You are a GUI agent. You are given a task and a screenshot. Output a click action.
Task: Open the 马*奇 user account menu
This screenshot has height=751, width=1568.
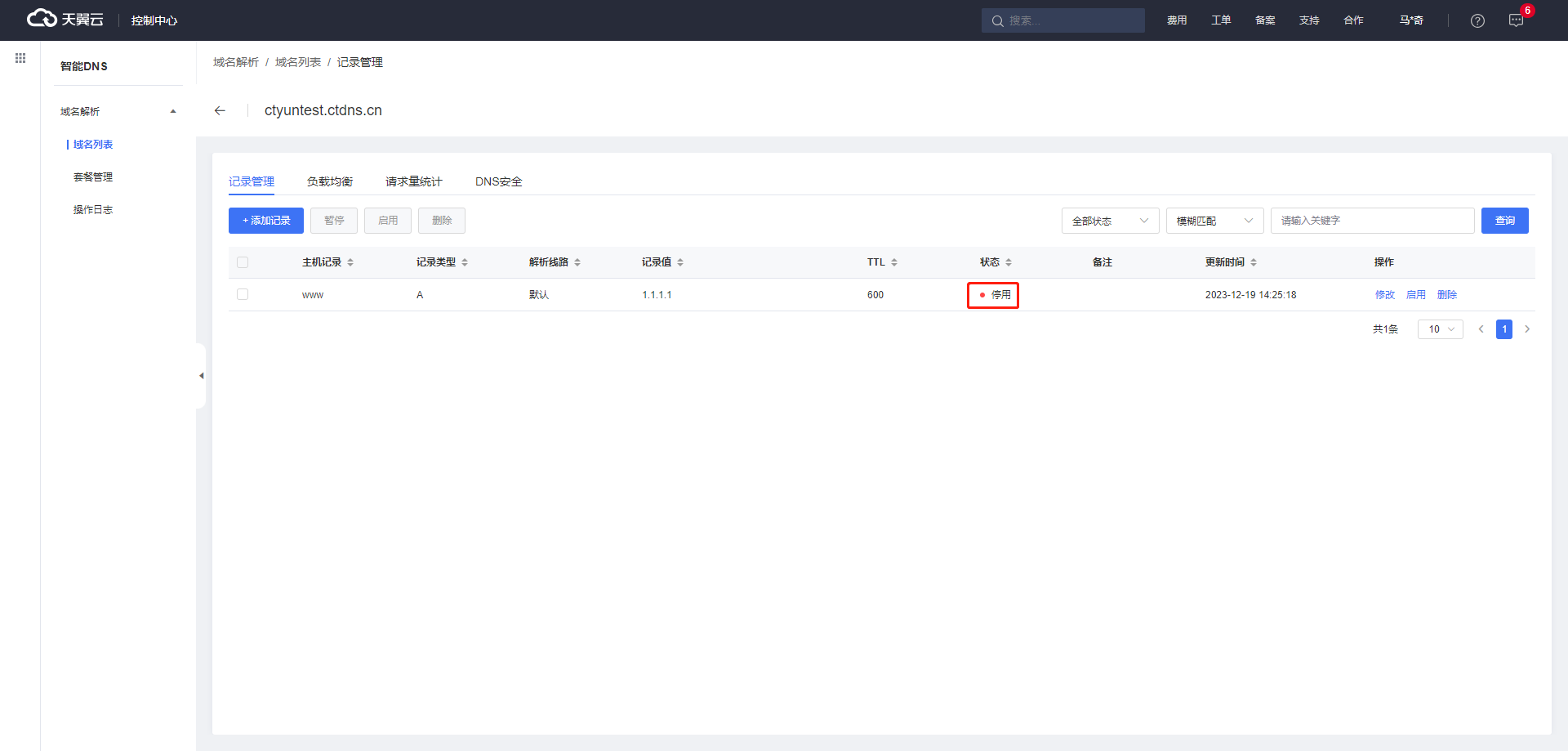pos(1411,20)
